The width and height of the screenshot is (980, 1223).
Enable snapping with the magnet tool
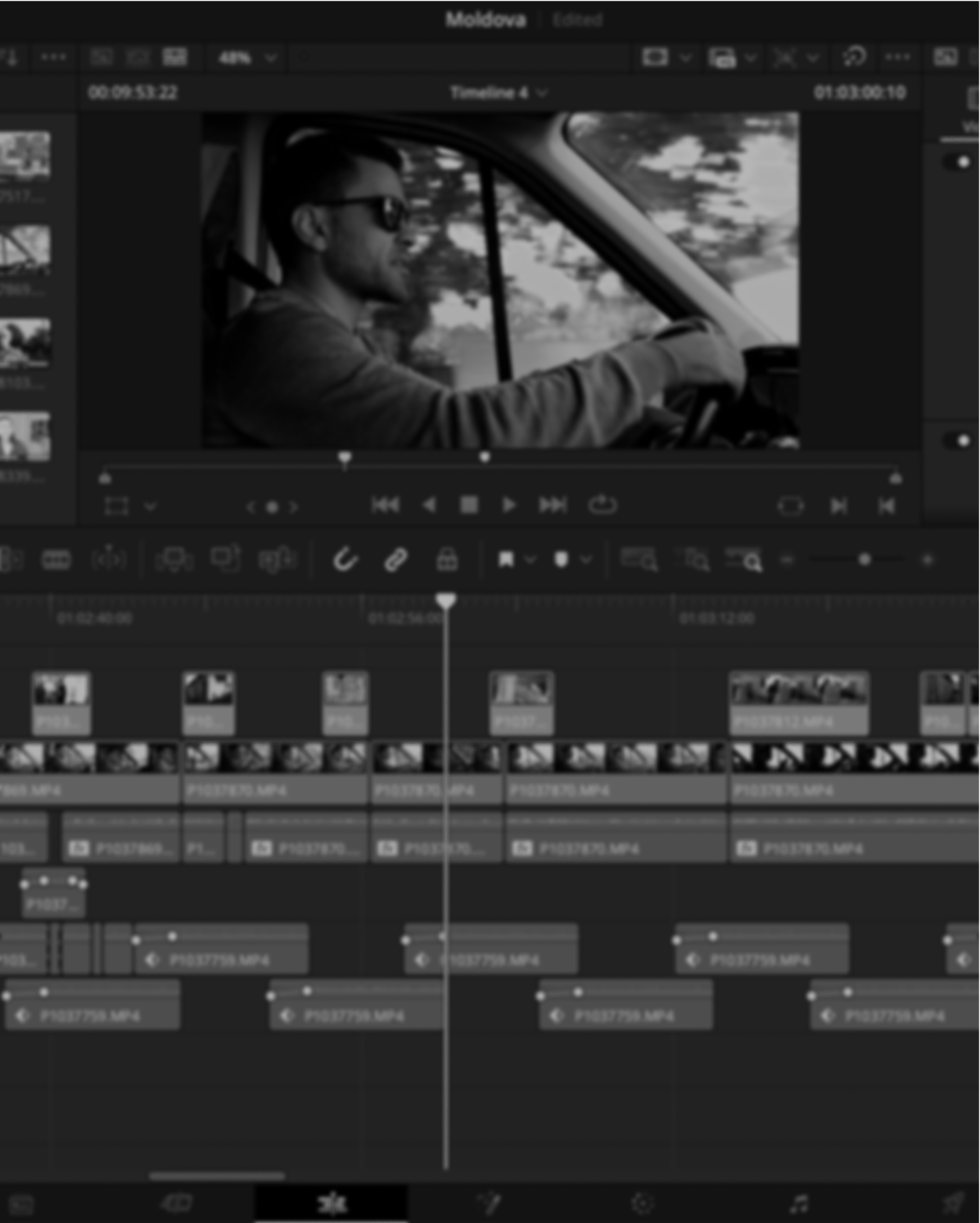[x=344, y=560]
